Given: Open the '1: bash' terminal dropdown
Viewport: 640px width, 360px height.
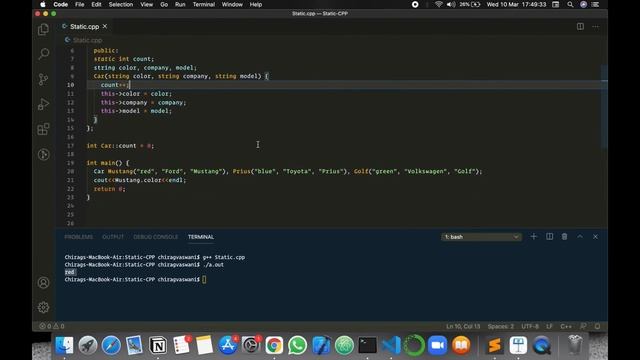Looking at the screenshot, I should [x=481, y=237].
